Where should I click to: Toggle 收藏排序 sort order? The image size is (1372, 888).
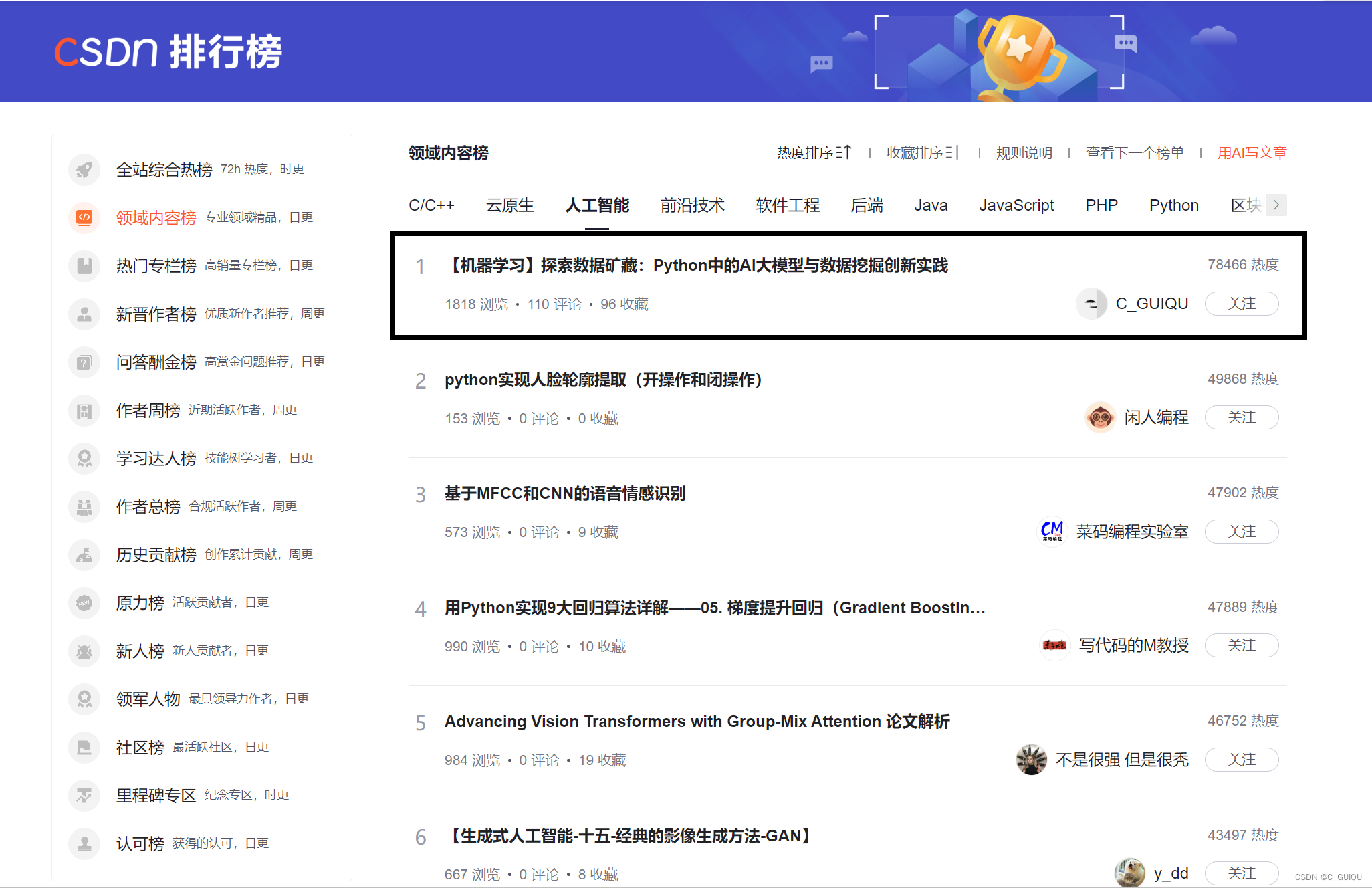pos(923,153)
